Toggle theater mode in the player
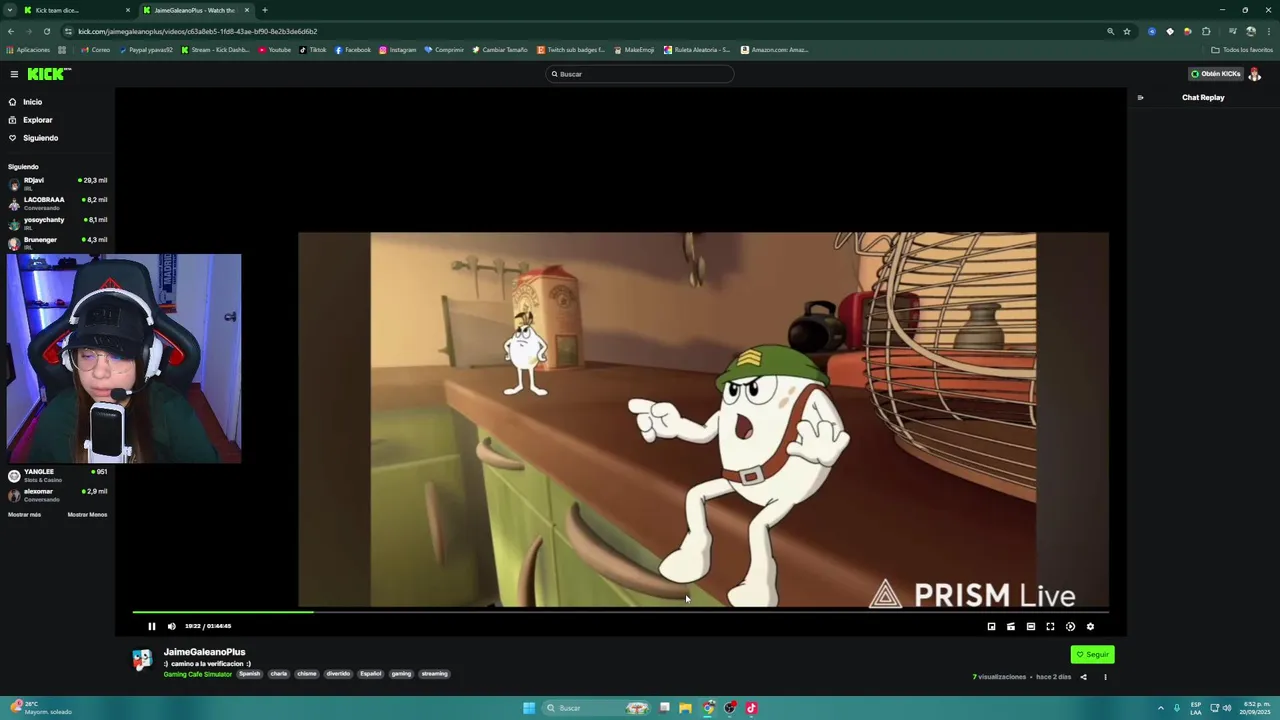The width and height of the screenshot is (1280, 720). pyautogui.click(x=1031, y=627)
